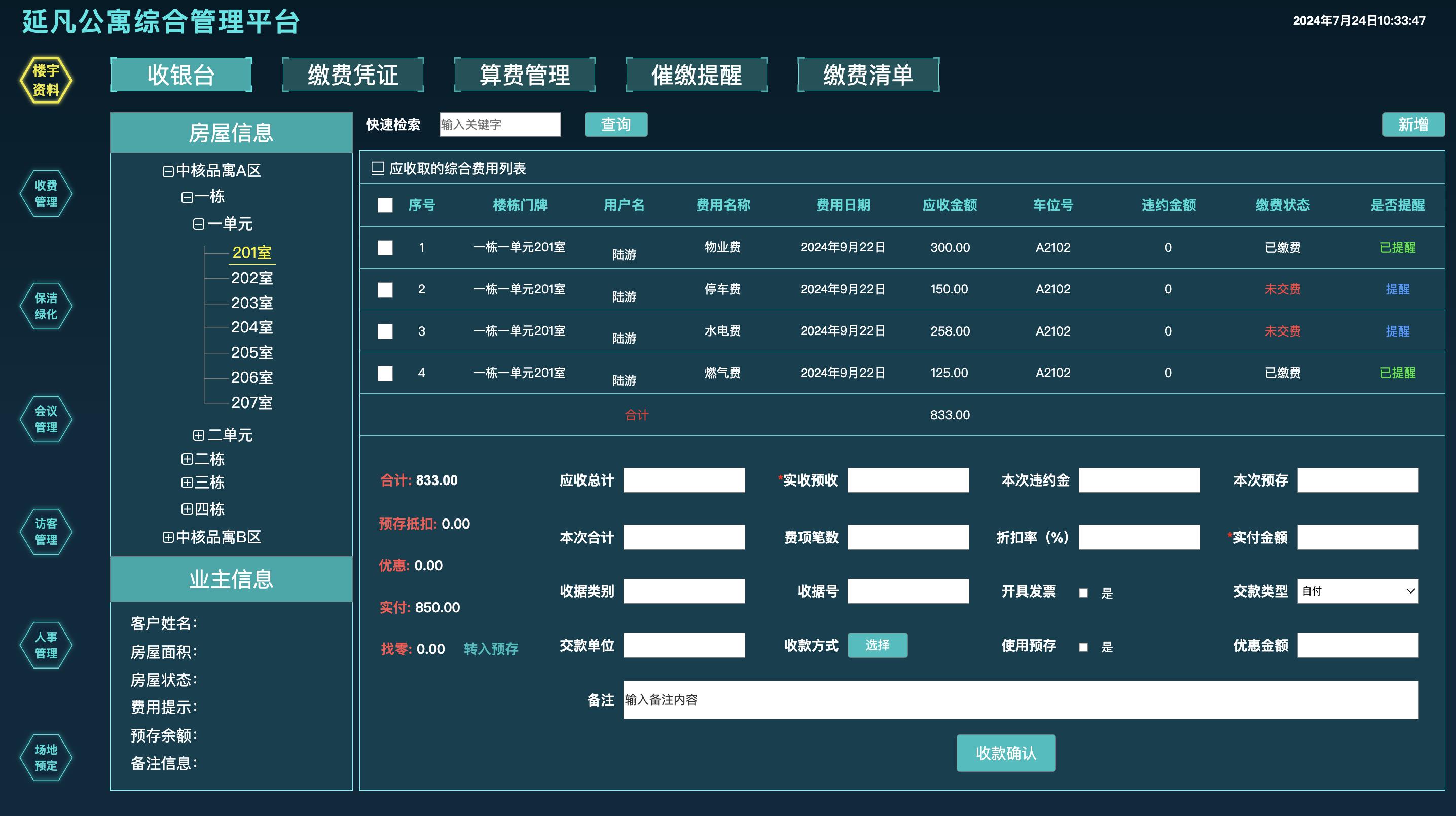Open the 楼宇资料 sidebar icon
This screenshot has width=1456, height=816.
click(x=46, y=81)
